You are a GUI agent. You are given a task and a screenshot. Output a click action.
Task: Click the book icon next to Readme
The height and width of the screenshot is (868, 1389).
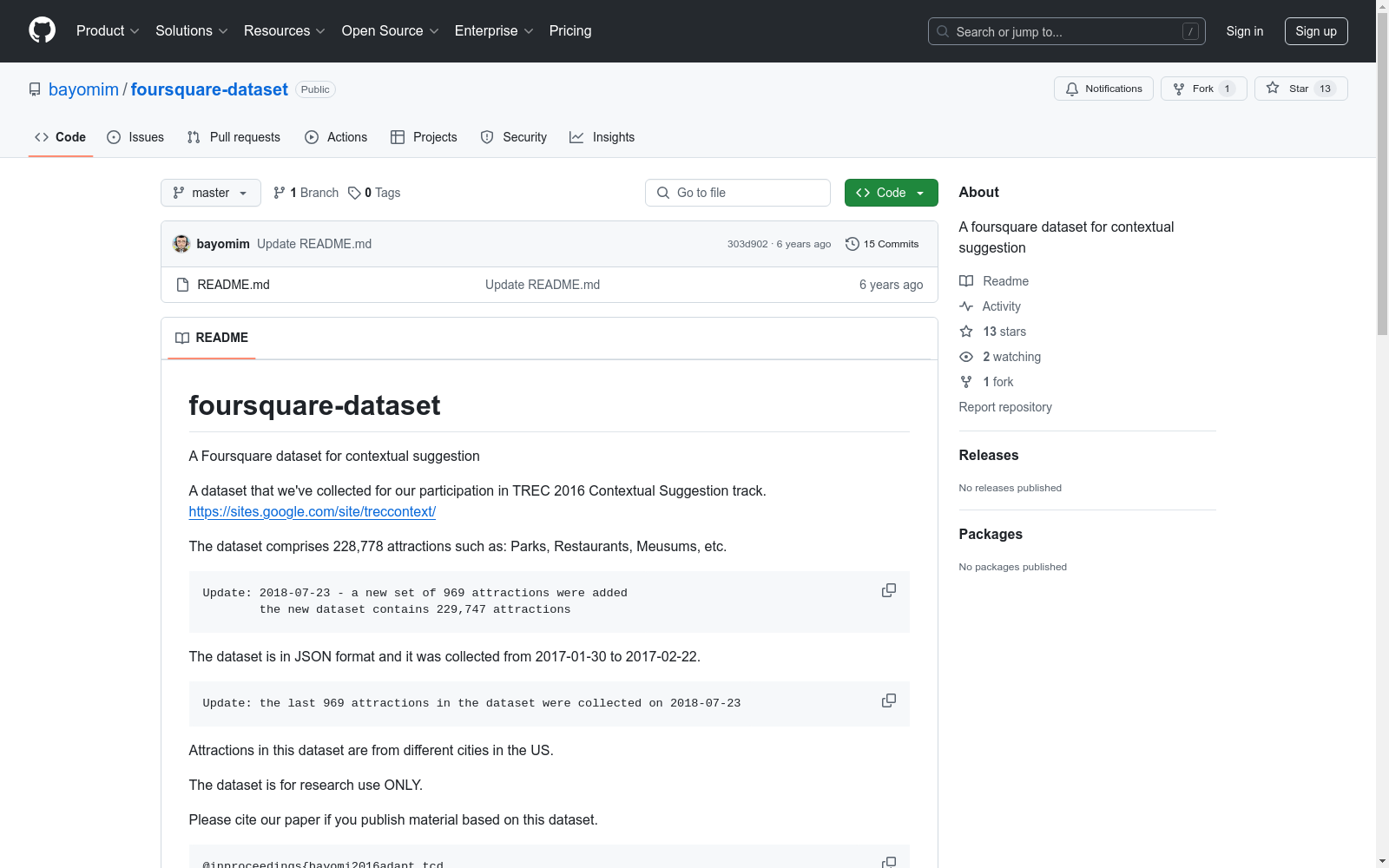click(x=966, y=281)
